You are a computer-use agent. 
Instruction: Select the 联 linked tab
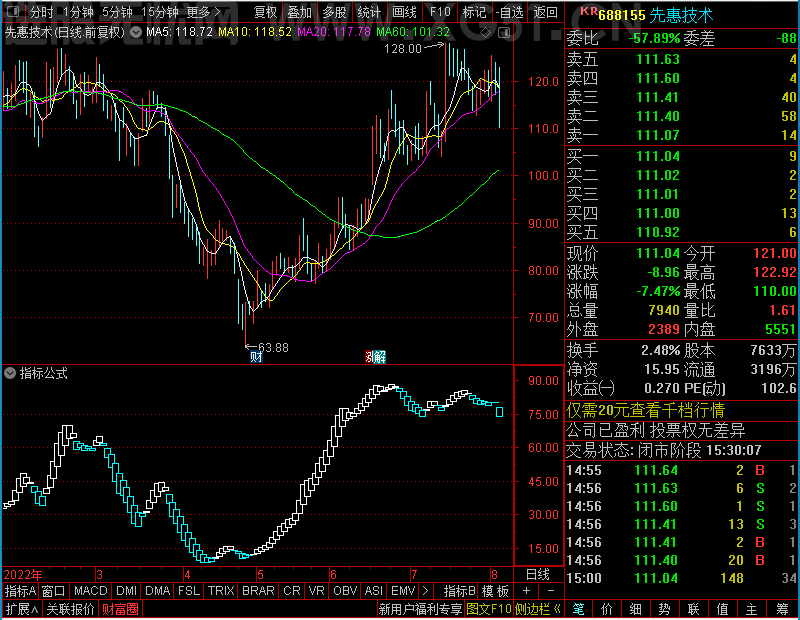693,609
